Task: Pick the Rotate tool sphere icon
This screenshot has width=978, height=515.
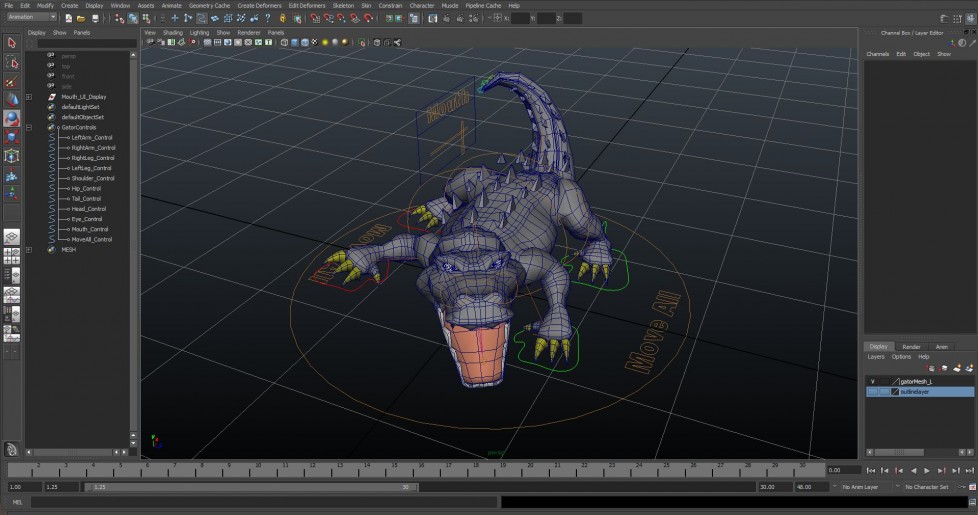Action: (11, 119)
